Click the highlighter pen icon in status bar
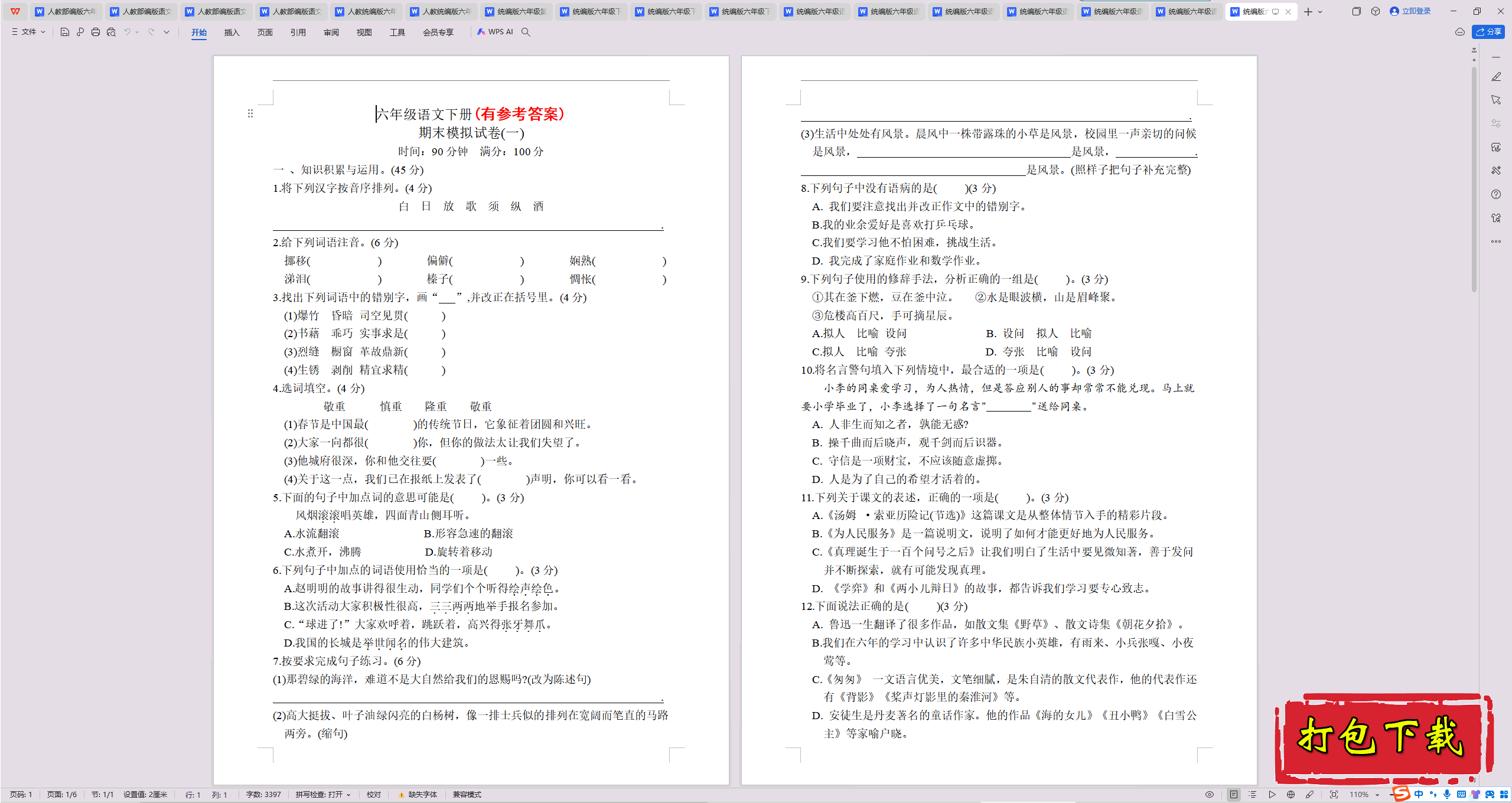 click(1310, 795)
